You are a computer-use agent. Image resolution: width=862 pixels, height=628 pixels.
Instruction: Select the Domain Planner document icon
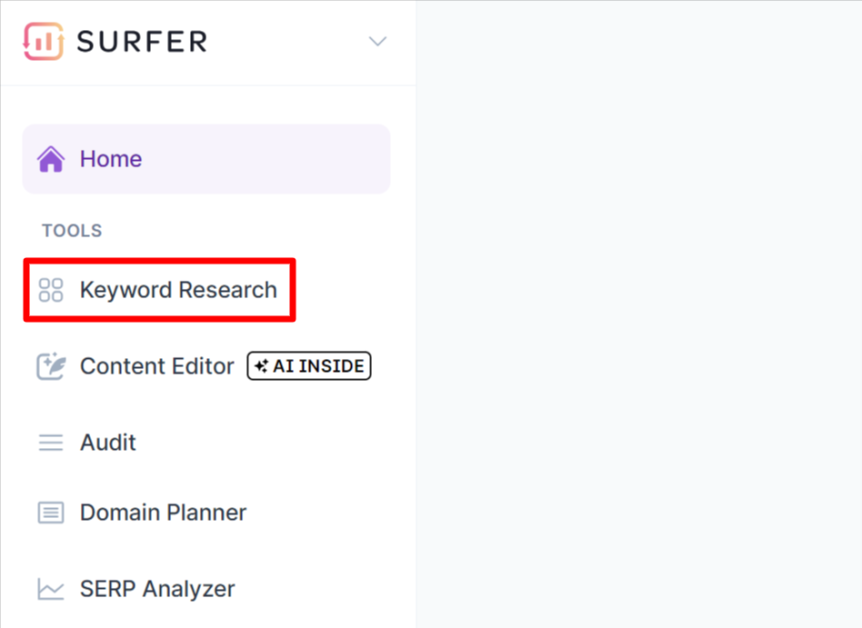coord(49,512)
